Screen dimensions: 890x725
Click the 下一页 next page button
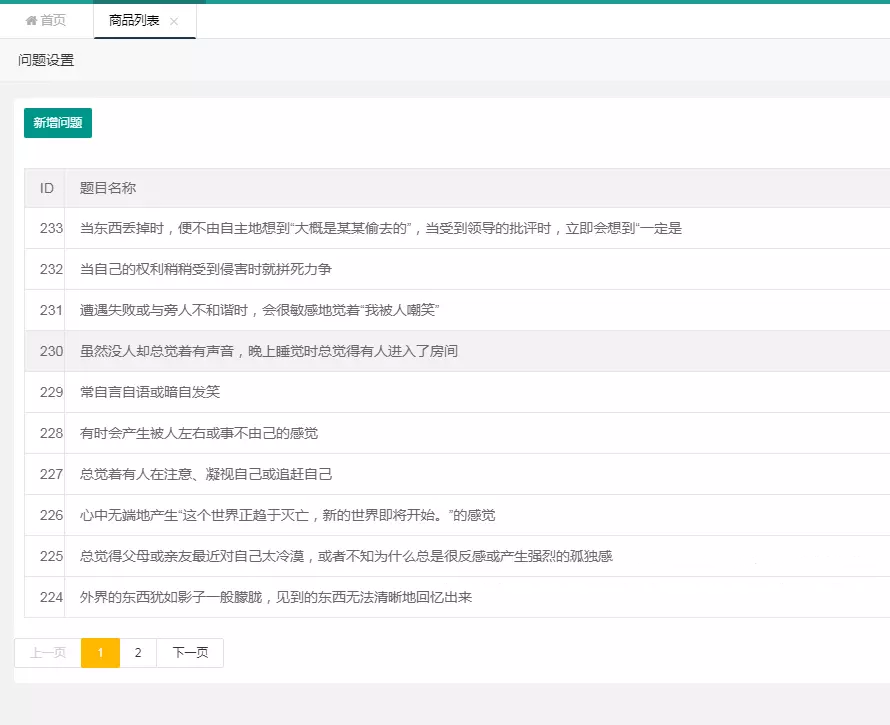[190, 653]
